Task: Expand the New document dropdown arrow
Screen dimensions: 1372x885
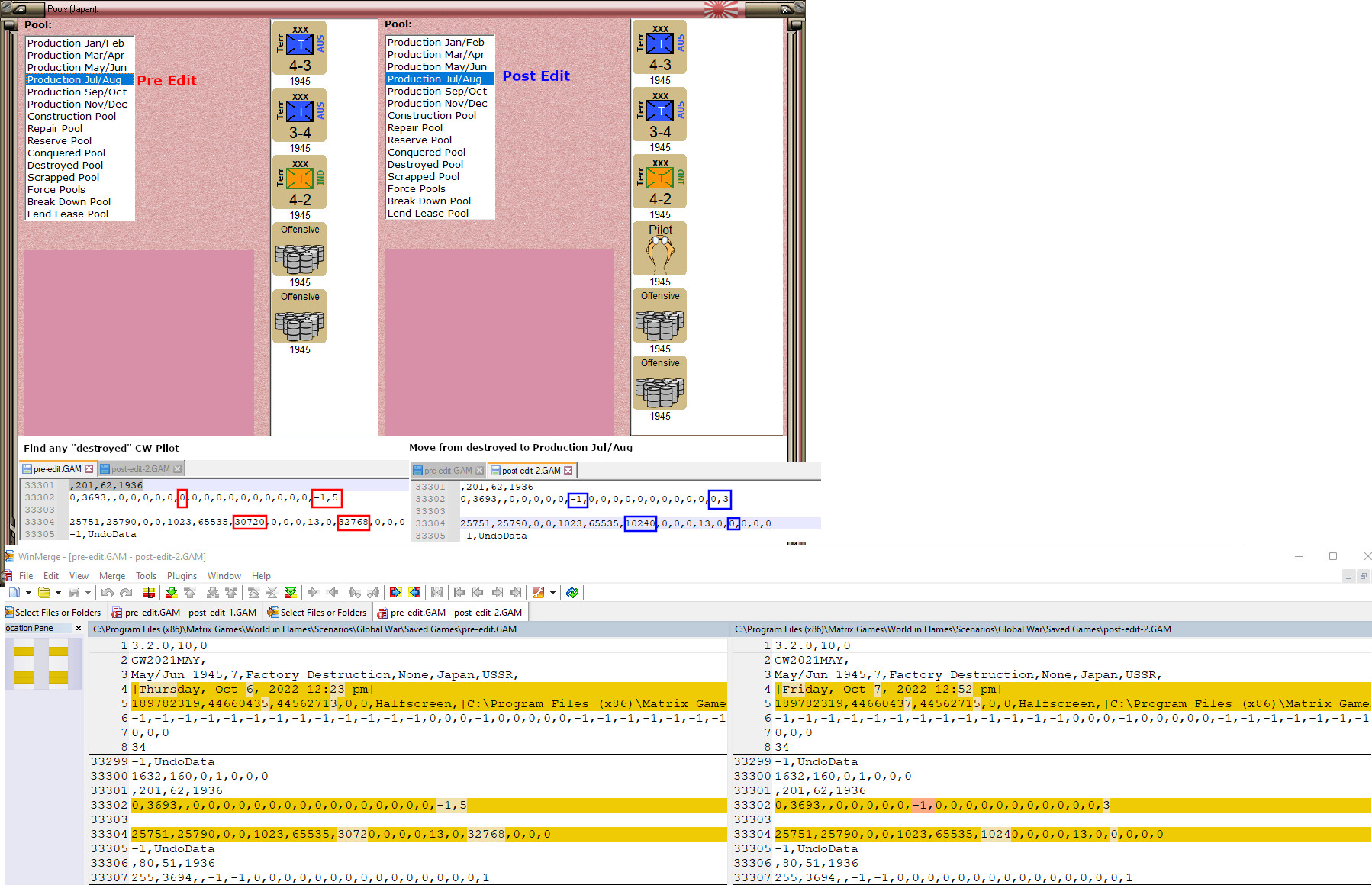Action: click(28, 592)
